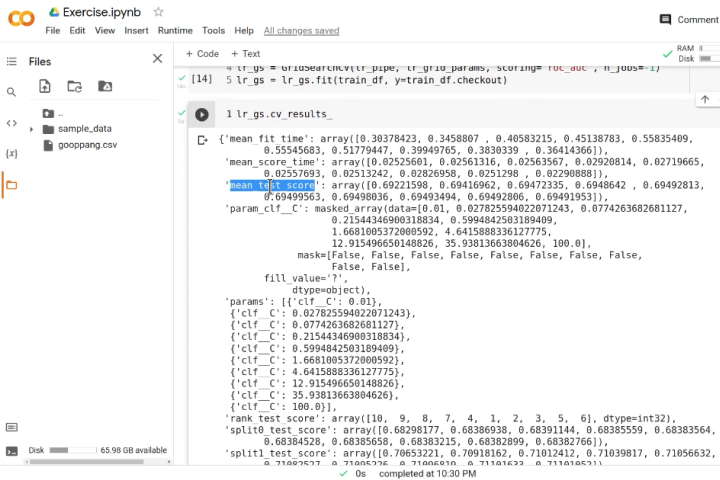The image size is (720, 480).
Task: Open the Comment button
Action: [x=689, y=19]
